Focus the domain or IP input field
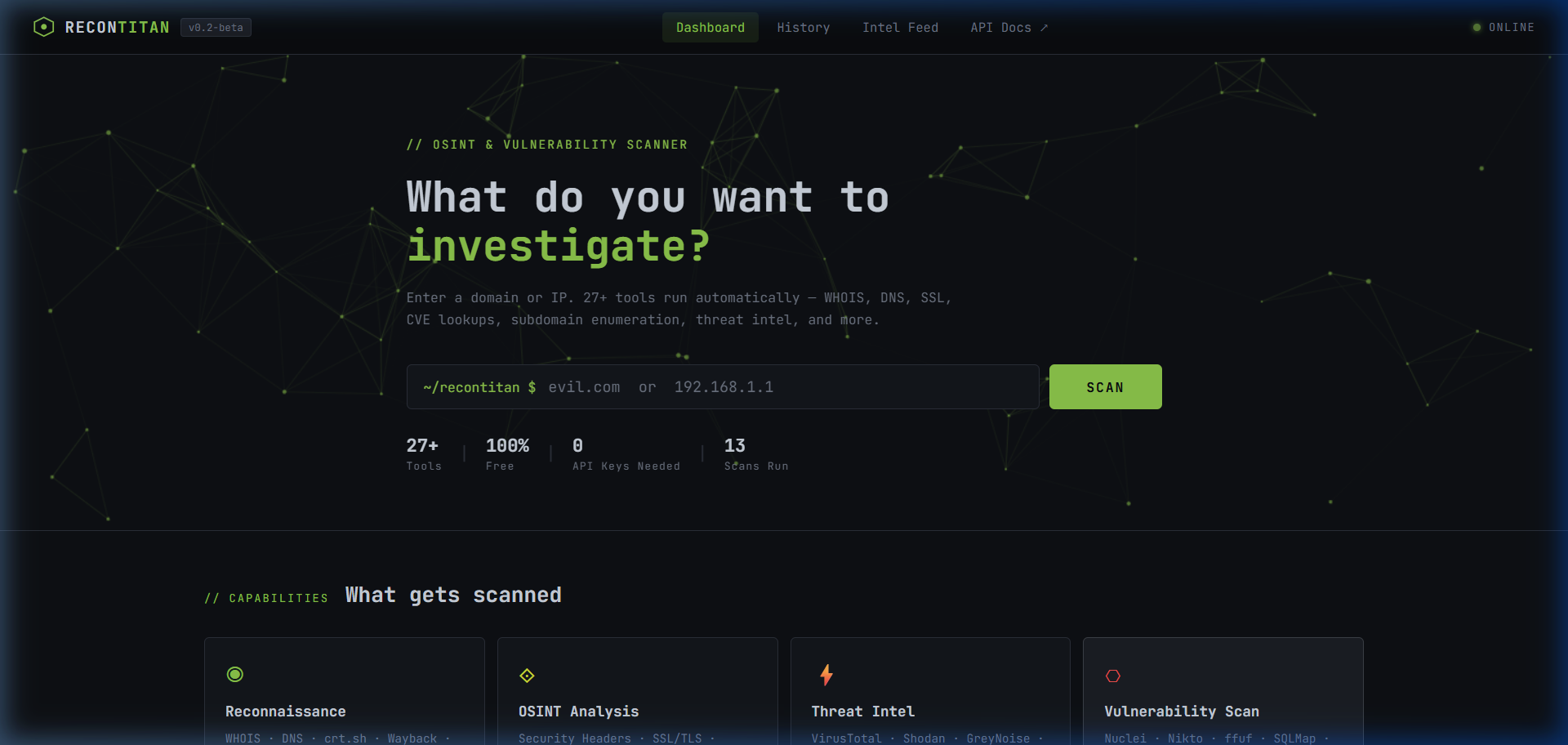1568x745 pixels. click(x=723, y=387)
